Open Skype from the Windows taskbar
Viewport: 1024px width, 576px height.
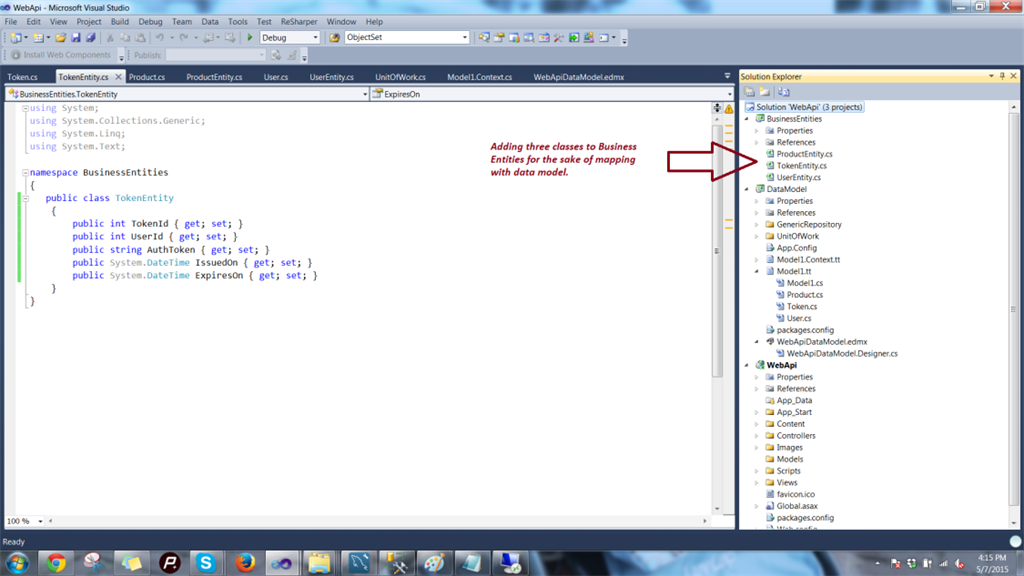tap(206, 562)
